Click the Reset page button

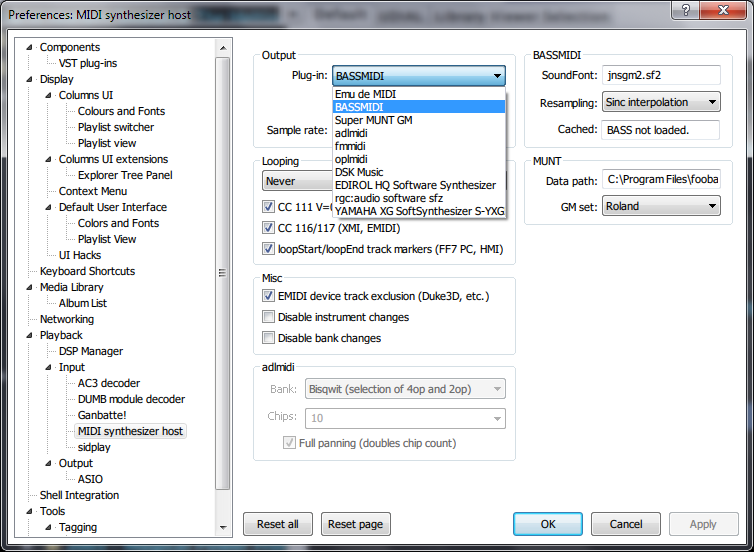[355, 524]
